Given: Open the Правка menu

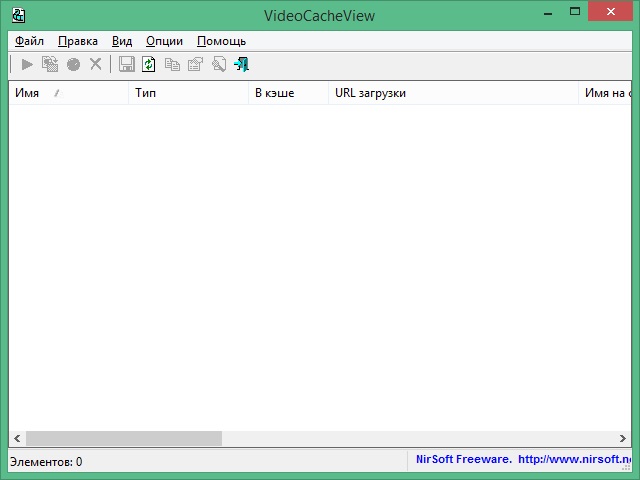Looking at the screenshot, I should pyautogui.click(x=78, y=41).
